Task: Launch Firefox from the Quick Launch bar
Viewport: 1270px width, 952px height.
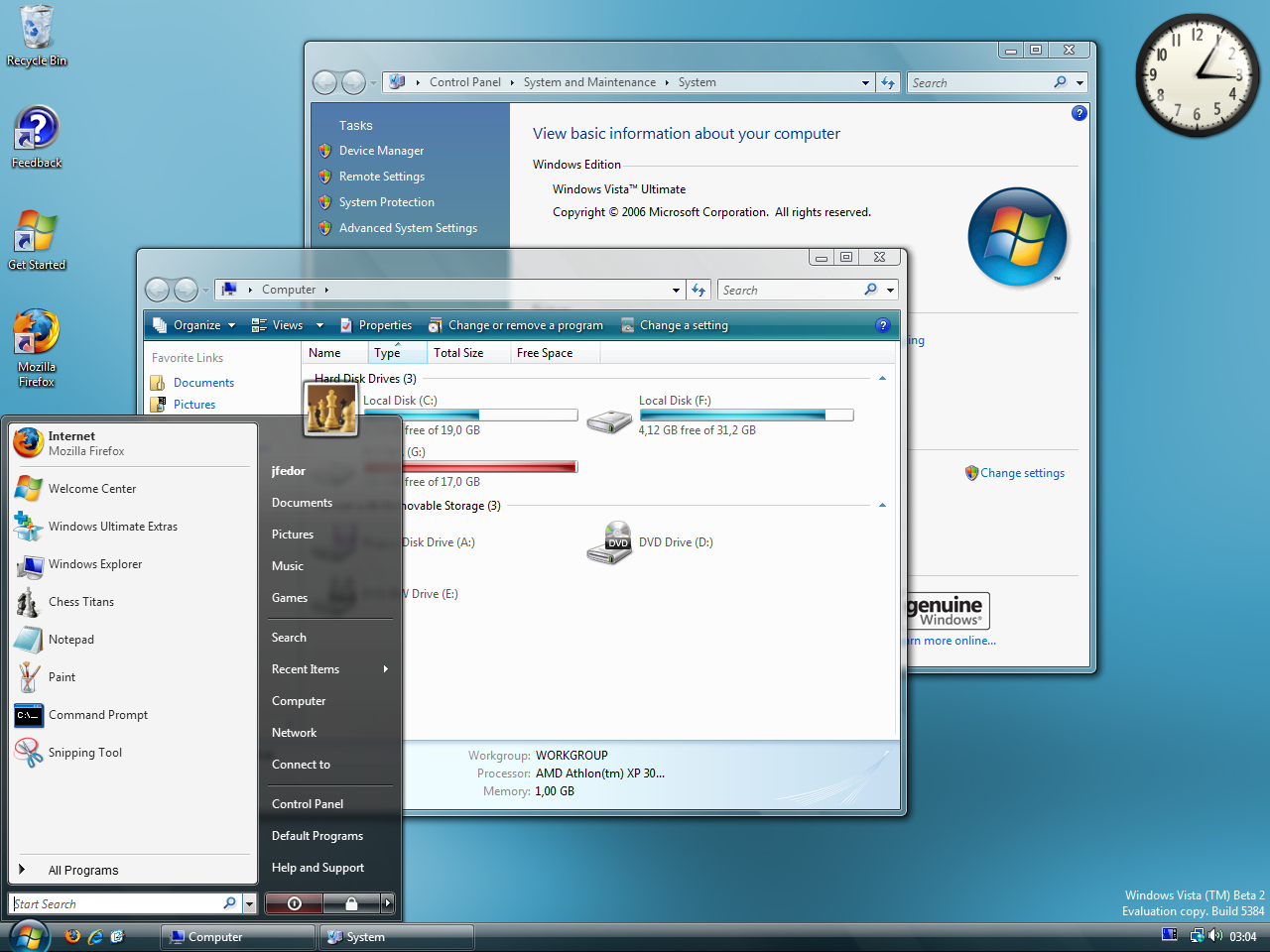Action: (x=72, y=936)
